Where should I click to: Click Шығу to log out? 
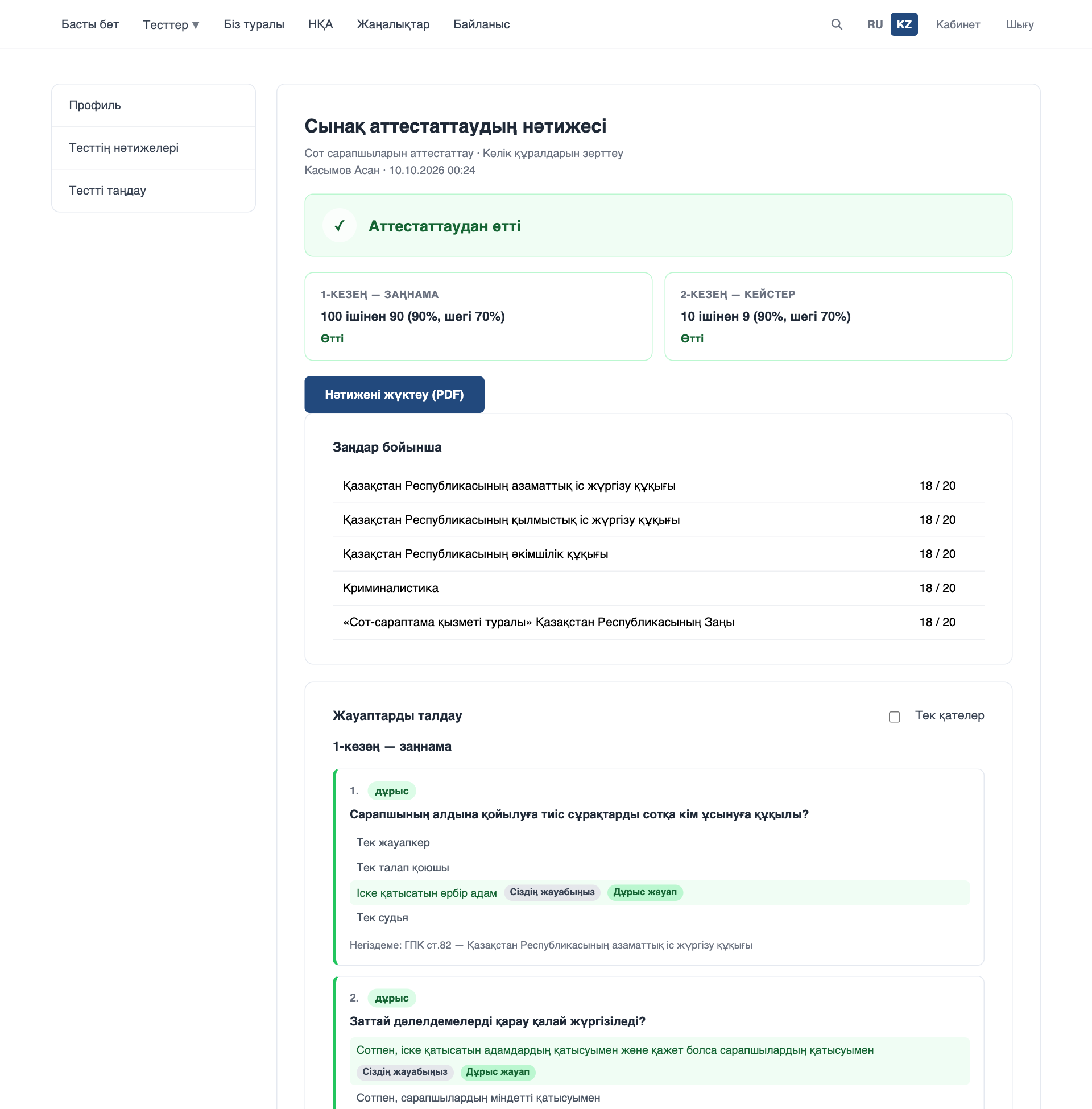(x=1019, y=24)
